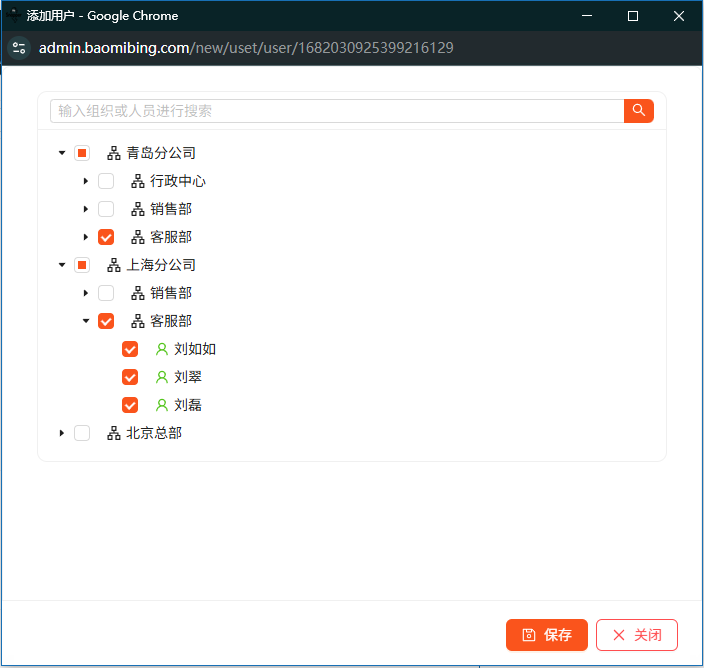Collapse 客服部 under 上海分公司

tap(86, 321)
